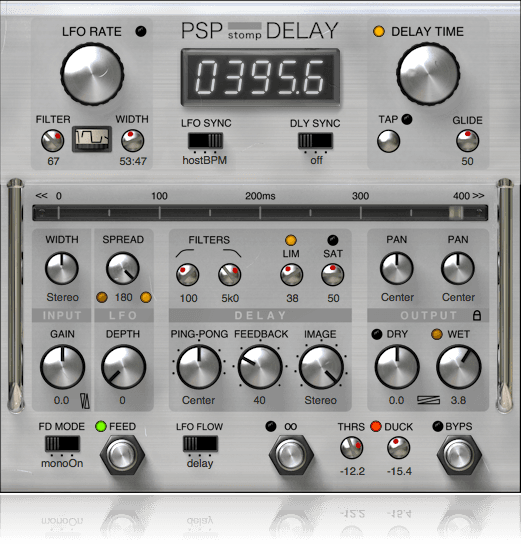Screen dimensions: 521x544
Task: Toggle the WET LED indicator
Action: tap(437, 334)
